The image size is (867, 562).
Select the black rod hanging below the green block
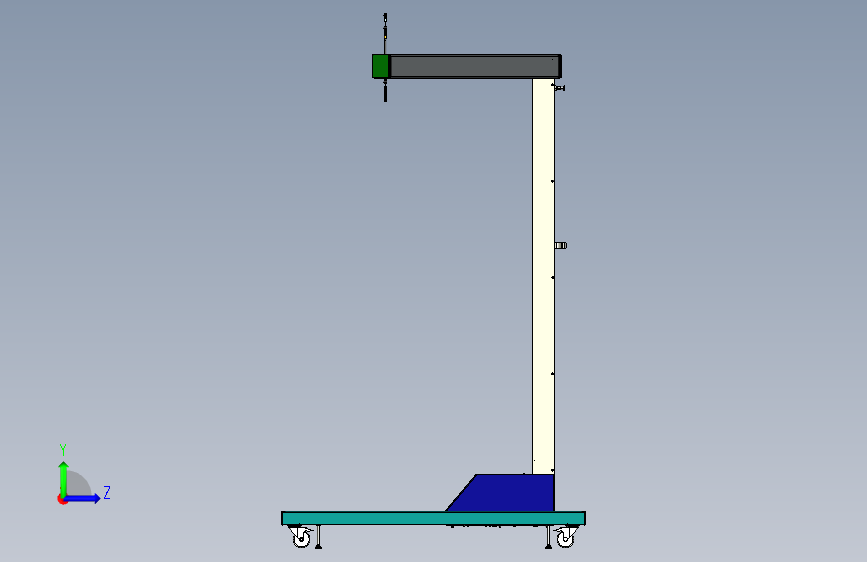click(x=385, y=90)
